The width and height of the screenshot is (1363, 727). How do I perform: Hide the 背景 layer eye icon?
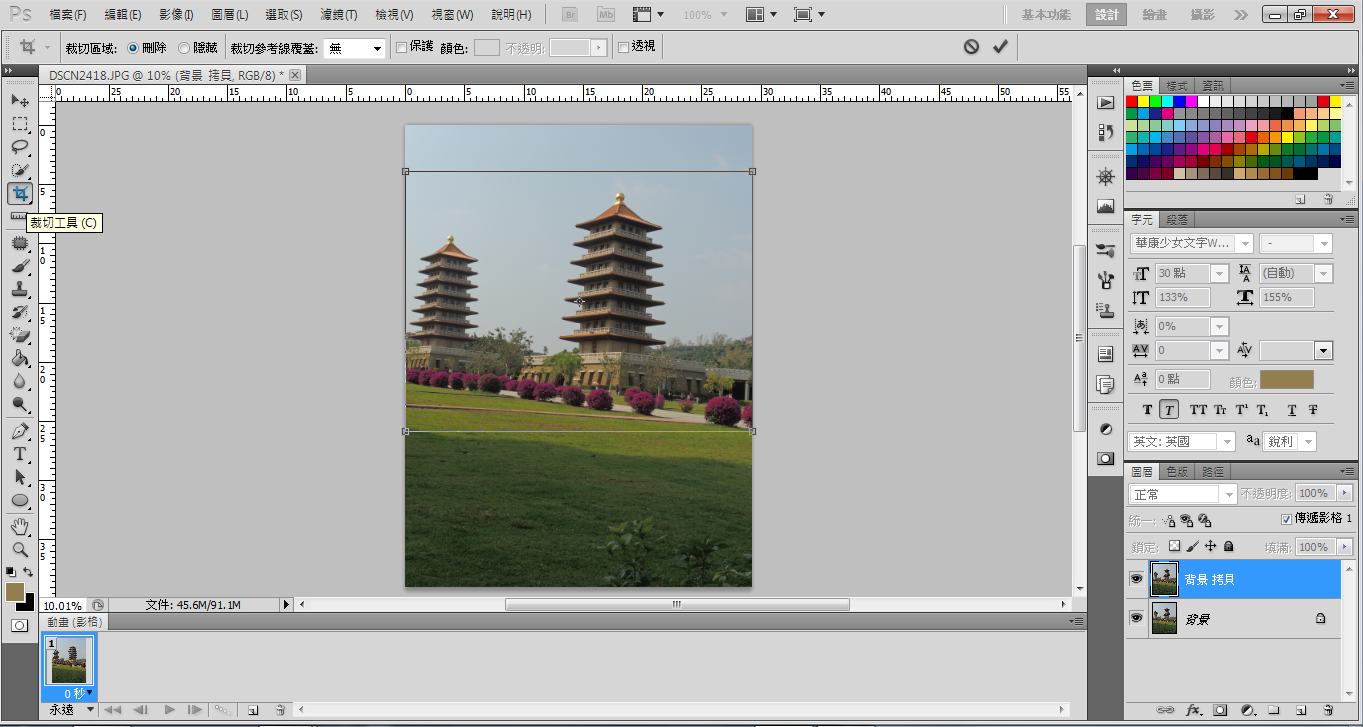tap(1136, 619)
